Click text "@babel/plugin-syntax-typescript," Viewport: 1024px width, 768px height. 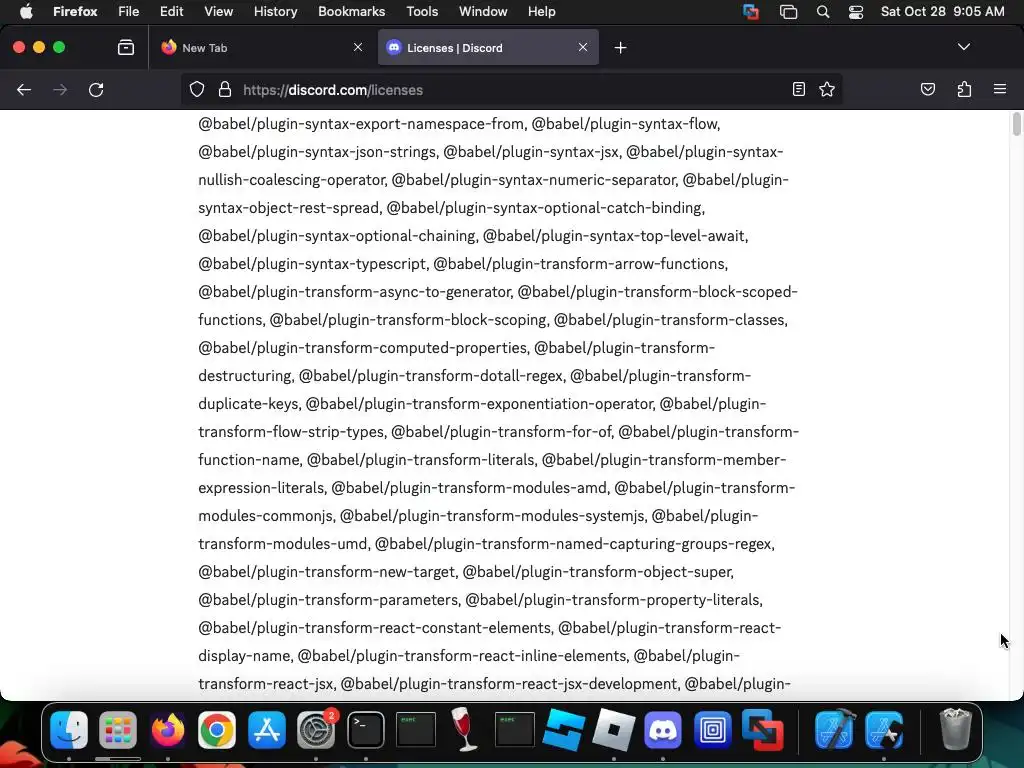(x=313, y=264)
